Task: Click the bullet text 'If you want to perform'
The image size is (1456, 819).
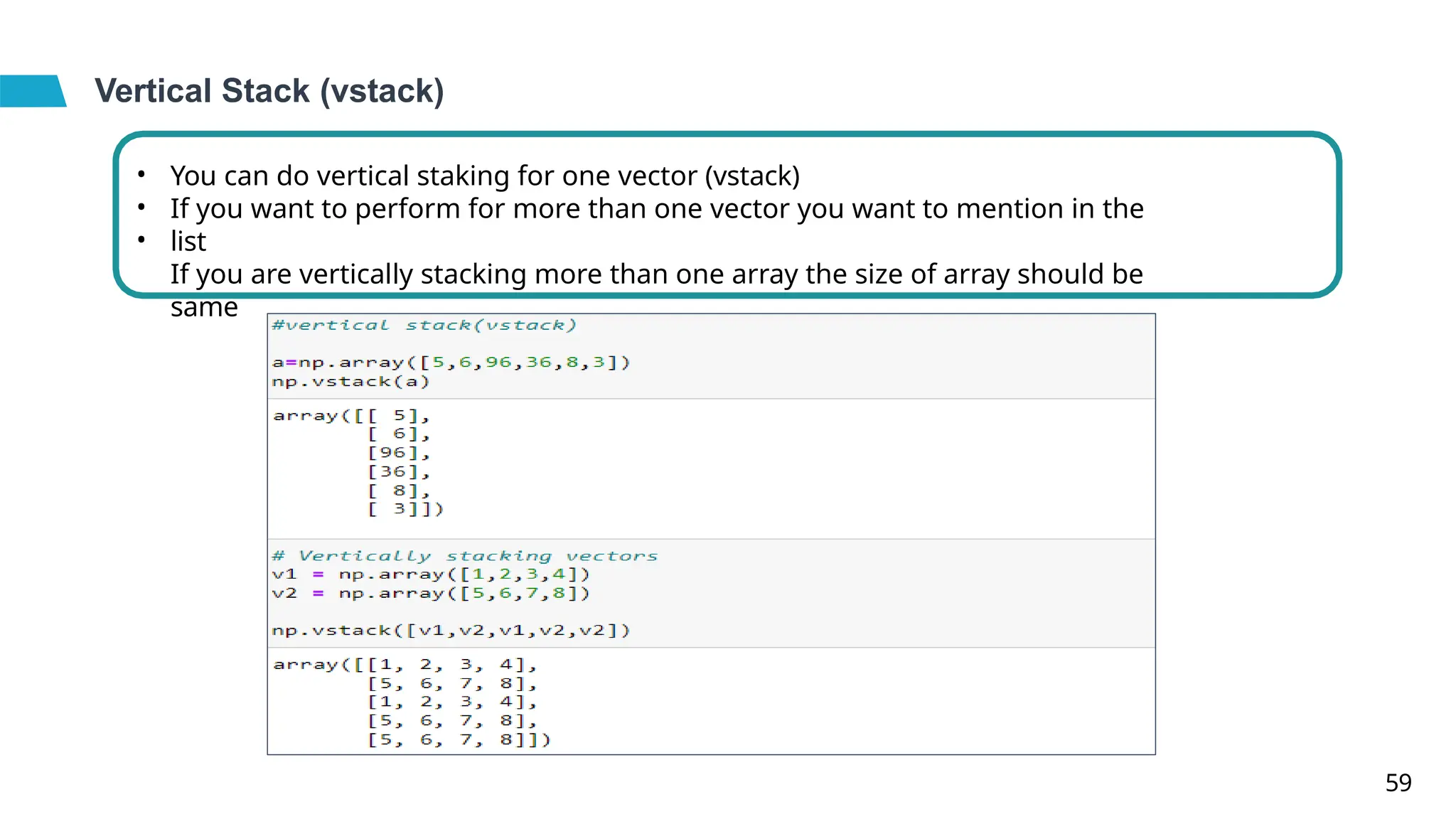Action: click(x=656, y=209)
